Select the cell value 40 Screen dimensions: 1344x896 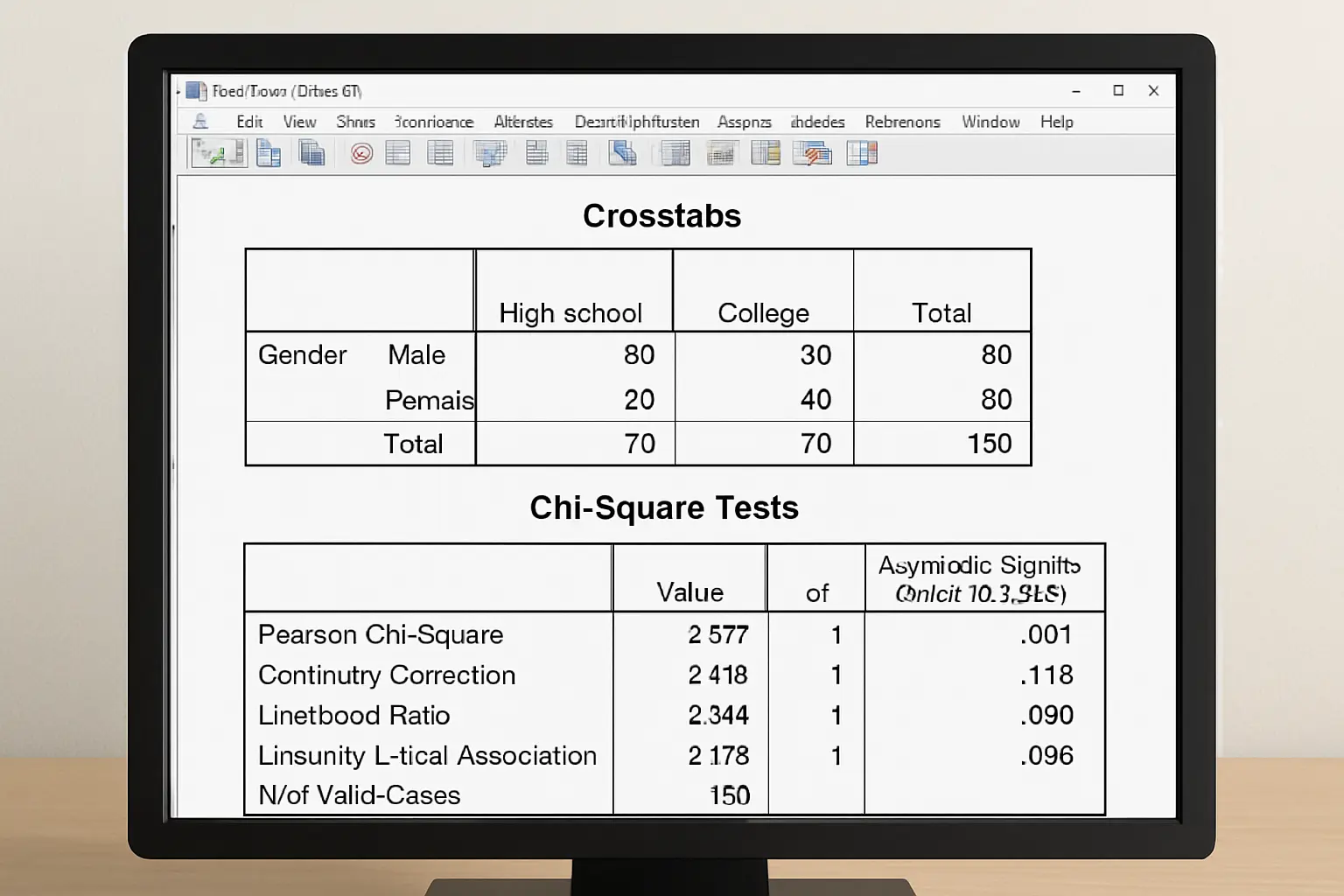pos(815,400)
